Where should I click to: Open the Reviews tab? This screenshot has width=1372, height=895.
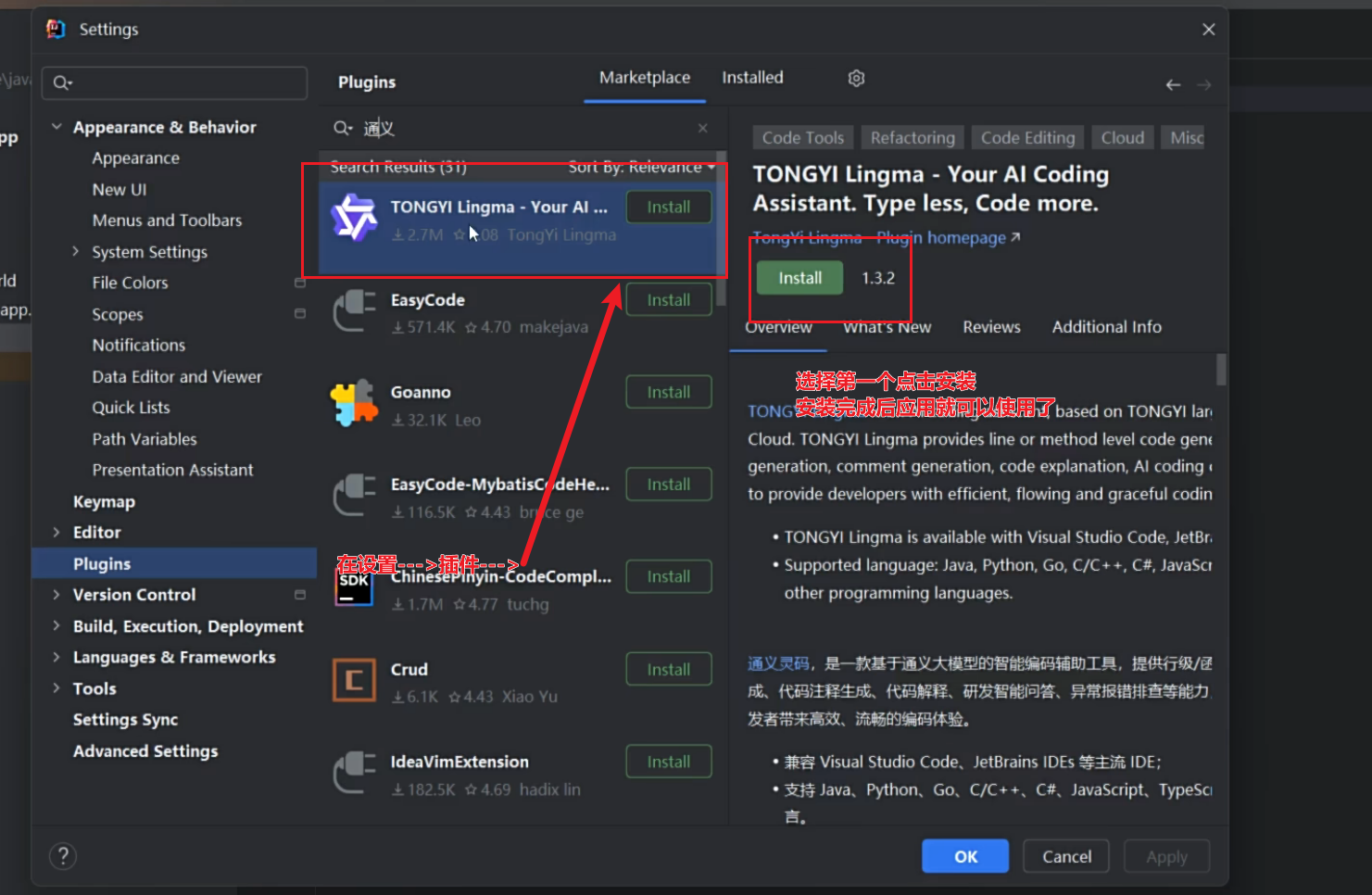point(991,327)
